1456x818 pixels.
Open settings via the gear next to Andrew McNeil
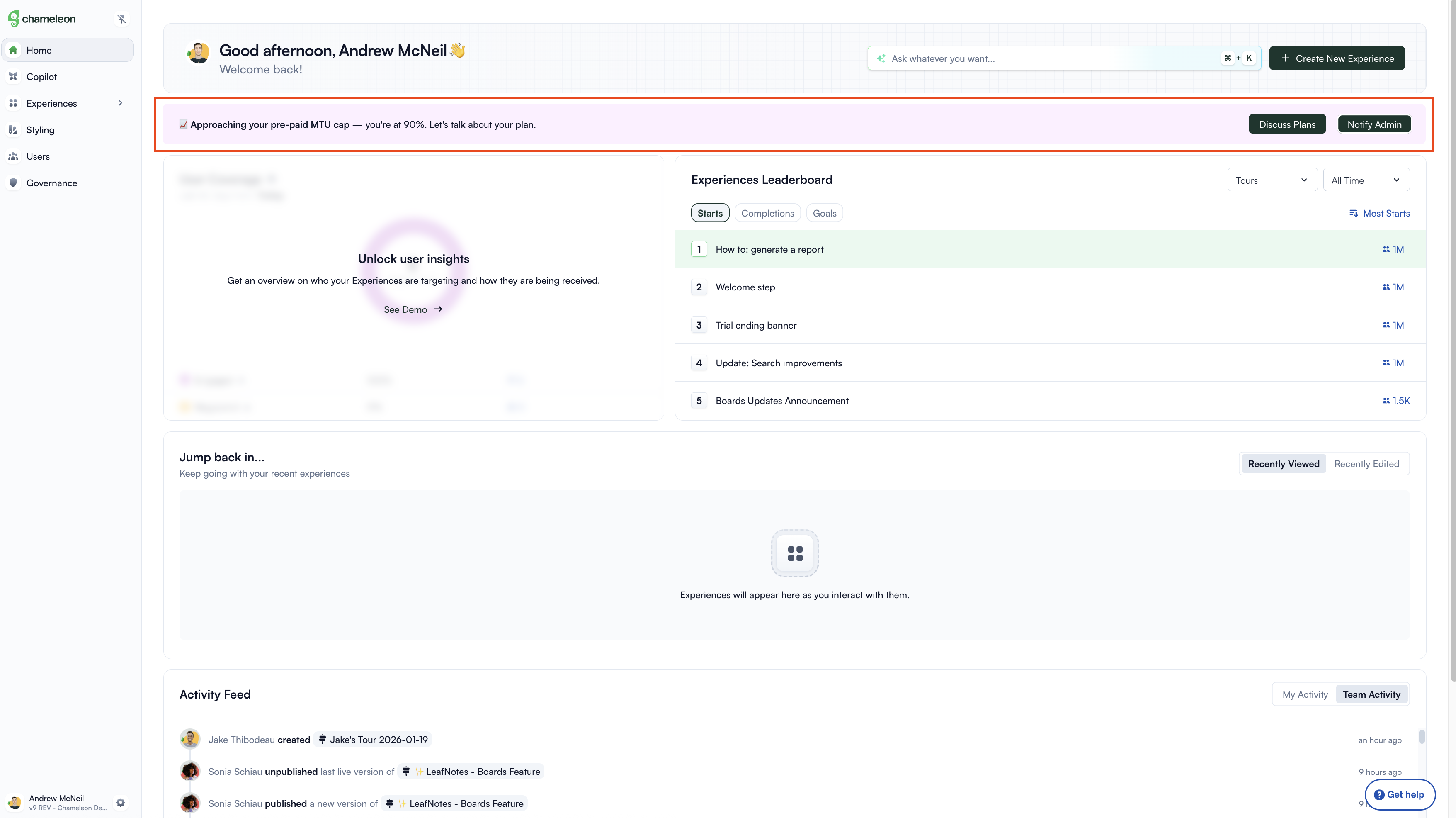pyautogui.click(x=121, y=802)
